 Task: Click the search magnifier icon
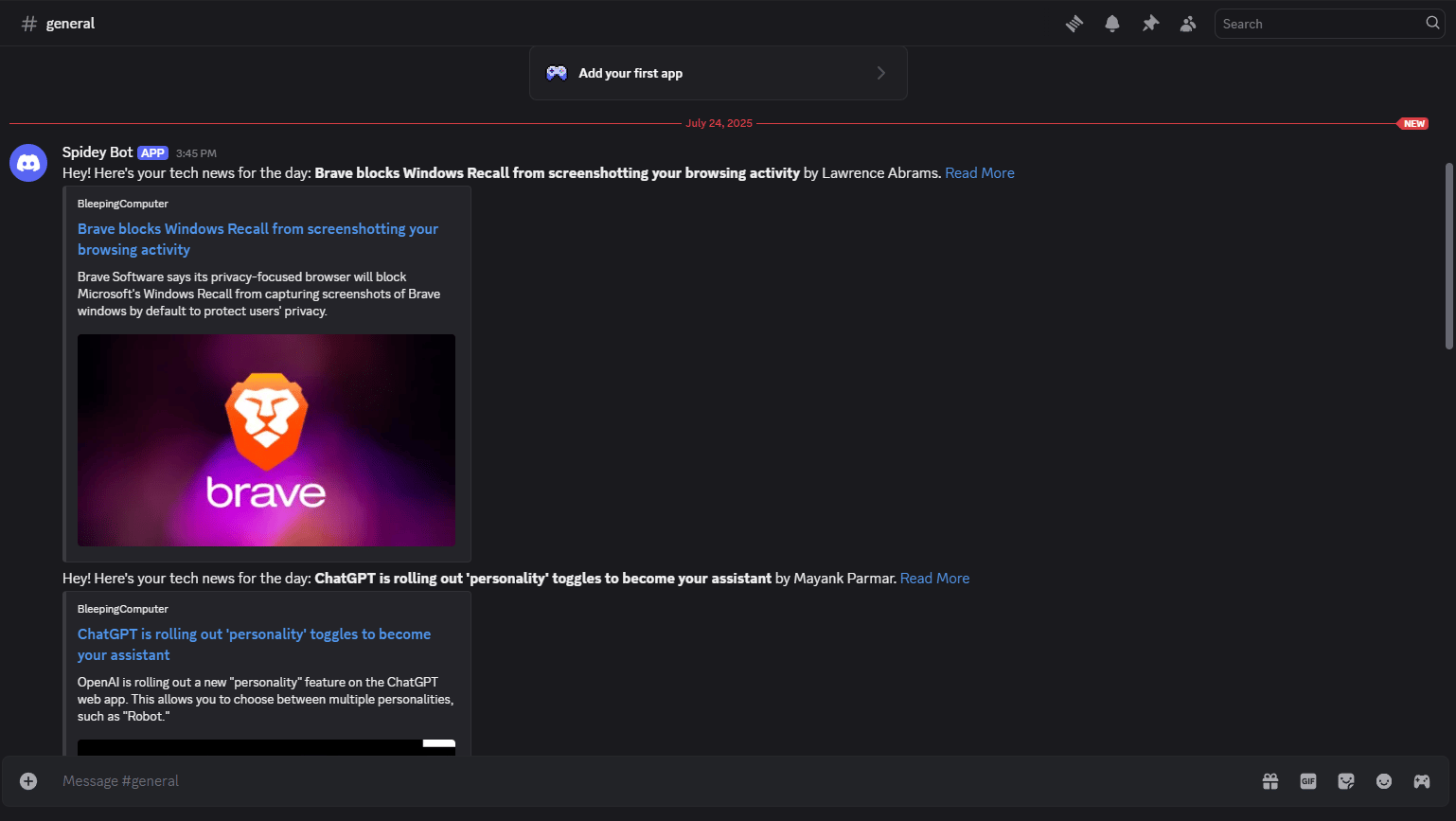coord(1432,24)
